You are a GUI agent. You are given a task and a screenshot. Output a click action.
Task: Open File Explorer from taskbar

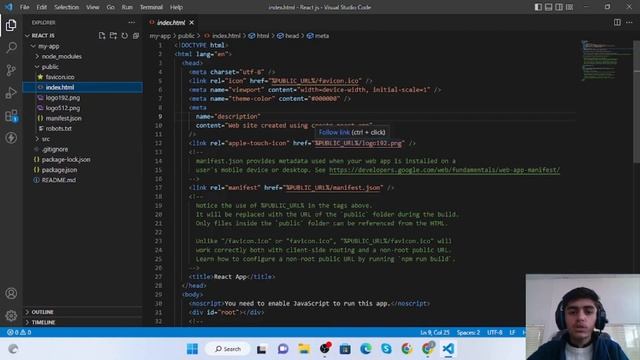click(x=304, y=349)
